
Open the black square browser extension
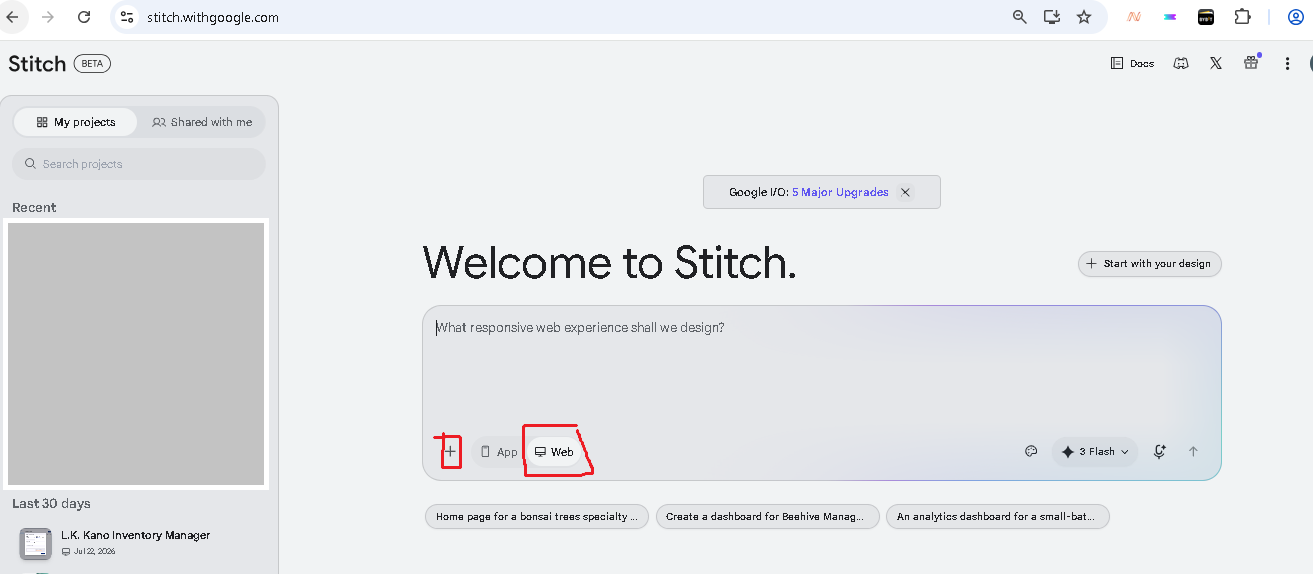tap(1206, 17)
